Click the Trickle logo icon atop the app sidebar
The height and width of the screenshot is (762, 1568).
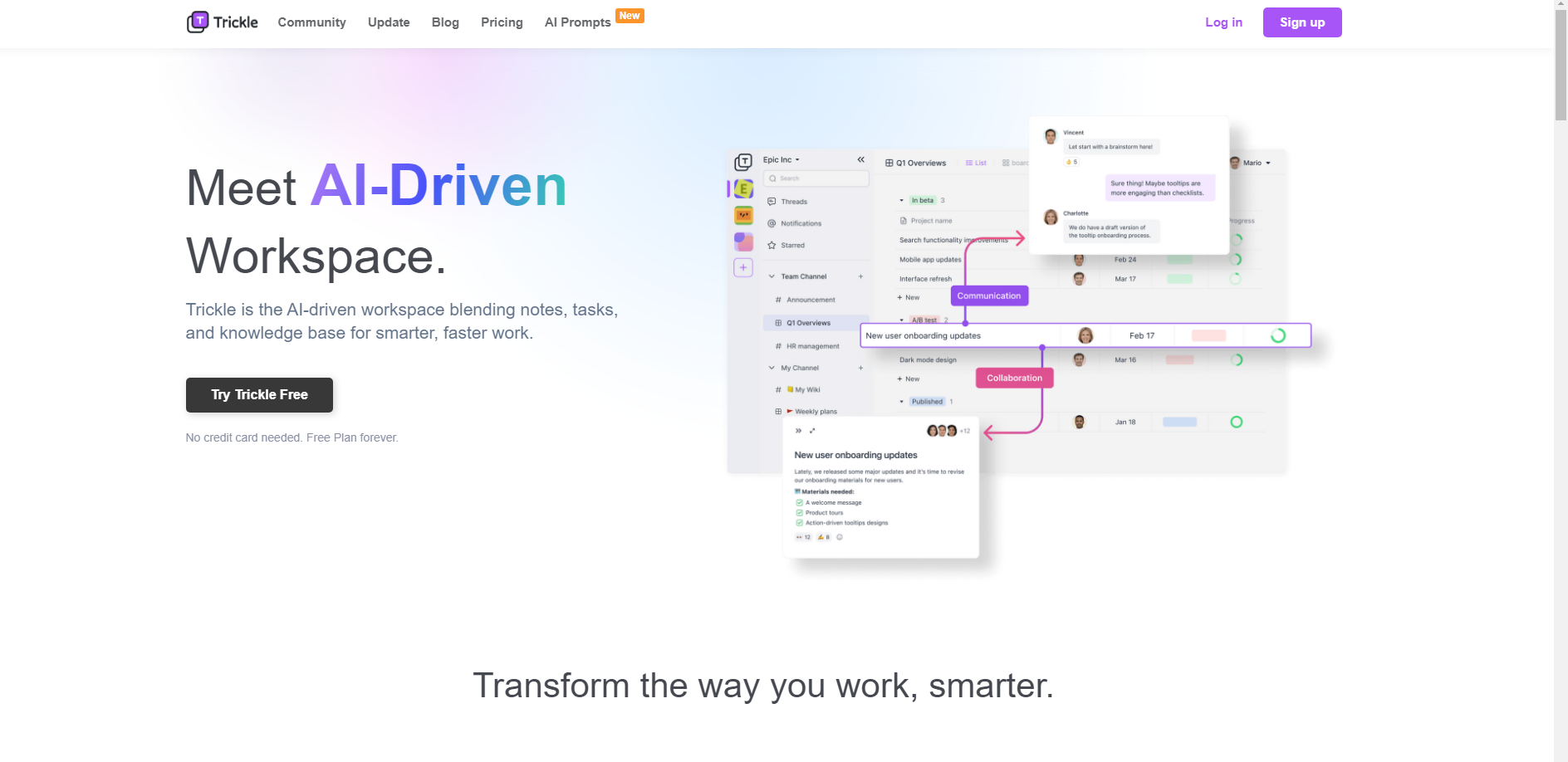point(743,162)
